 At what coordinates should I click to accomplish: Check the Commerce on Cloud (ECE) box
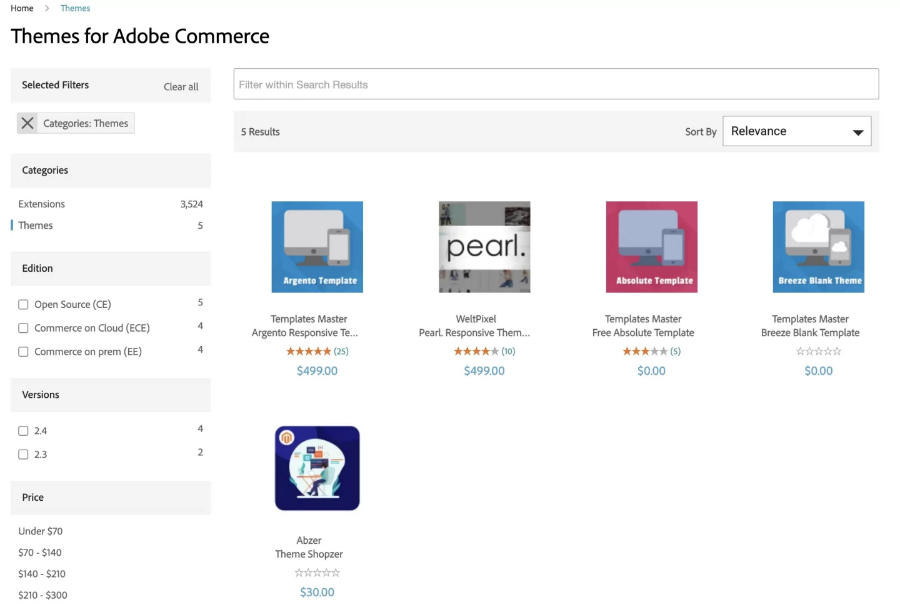(x=23, y=328)
